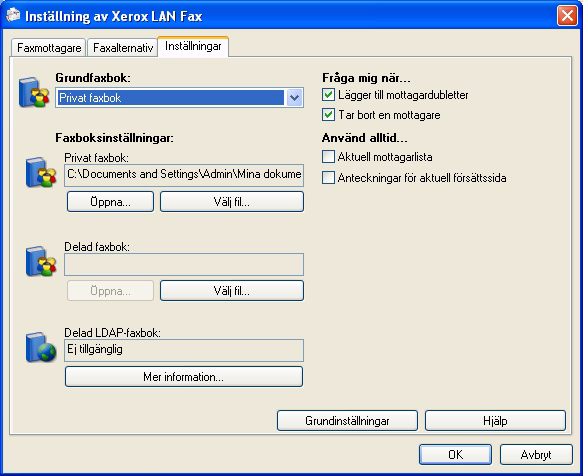Uncheck Tar bort en mottagare checkbox
Viewport: 583px width, 476px height.
[x=328, y=115]
